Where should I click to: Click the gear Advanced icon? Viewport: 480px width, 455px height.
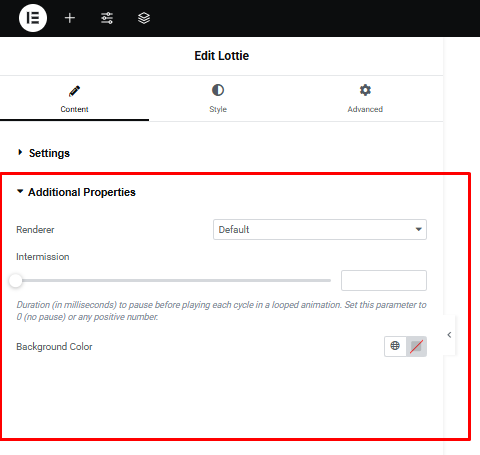(x=365, y=90)
